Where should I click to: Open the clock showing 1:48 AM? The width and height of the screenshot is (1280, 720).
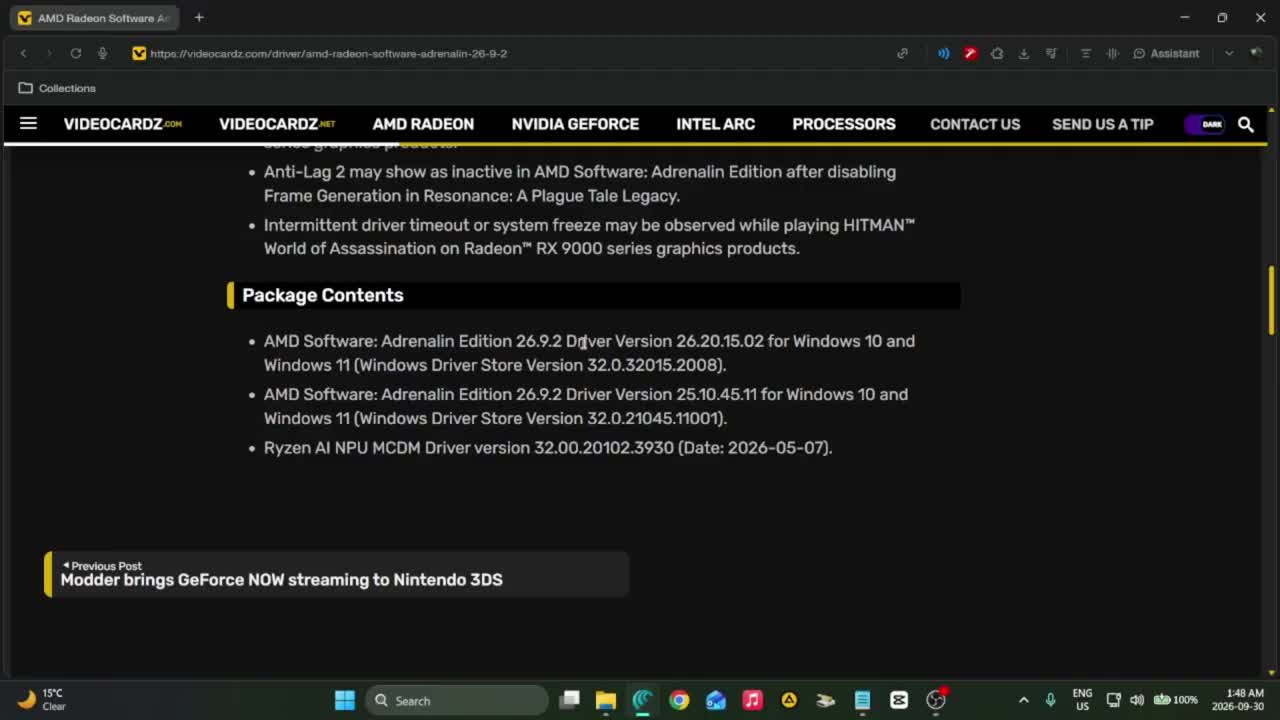pos(1238,700)
